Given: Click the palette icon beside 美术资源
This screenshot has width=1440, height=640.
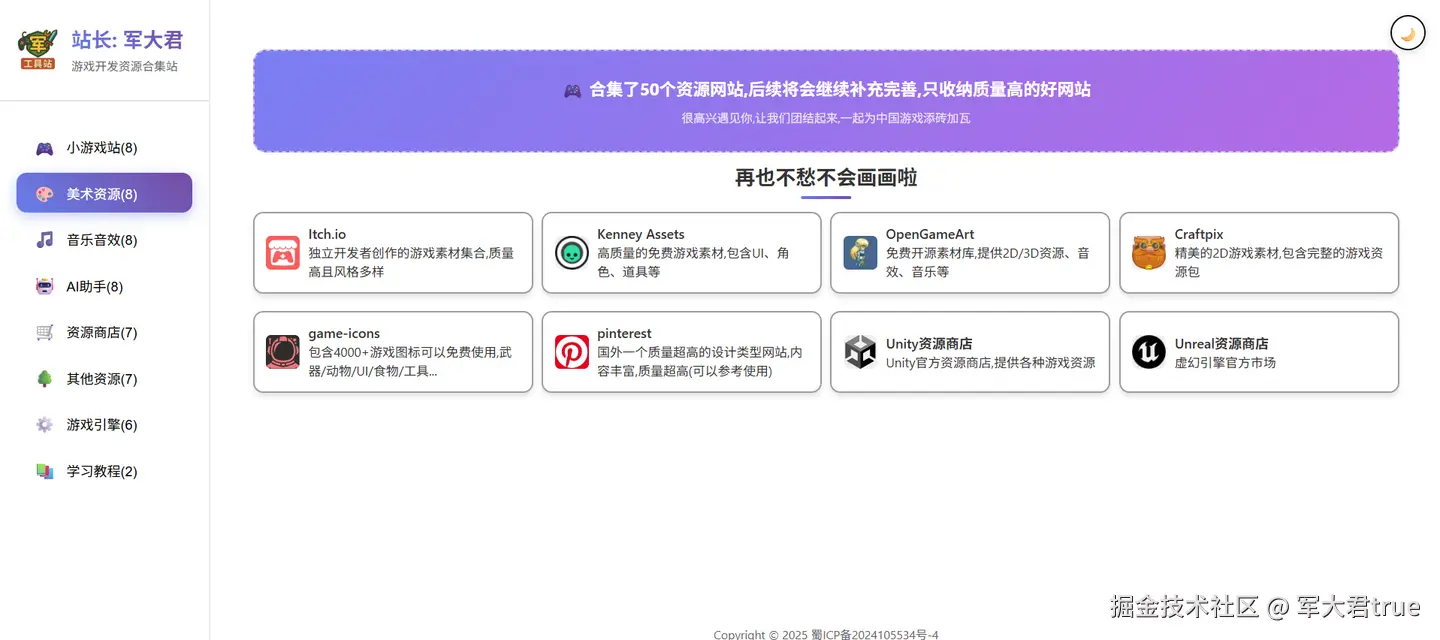Looking at the screenshot, I should (x=45, y=194).
